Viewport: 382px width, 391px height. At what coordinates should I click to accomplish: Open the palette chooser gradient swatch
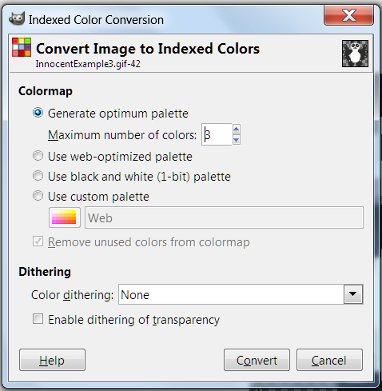pos(65,218)
